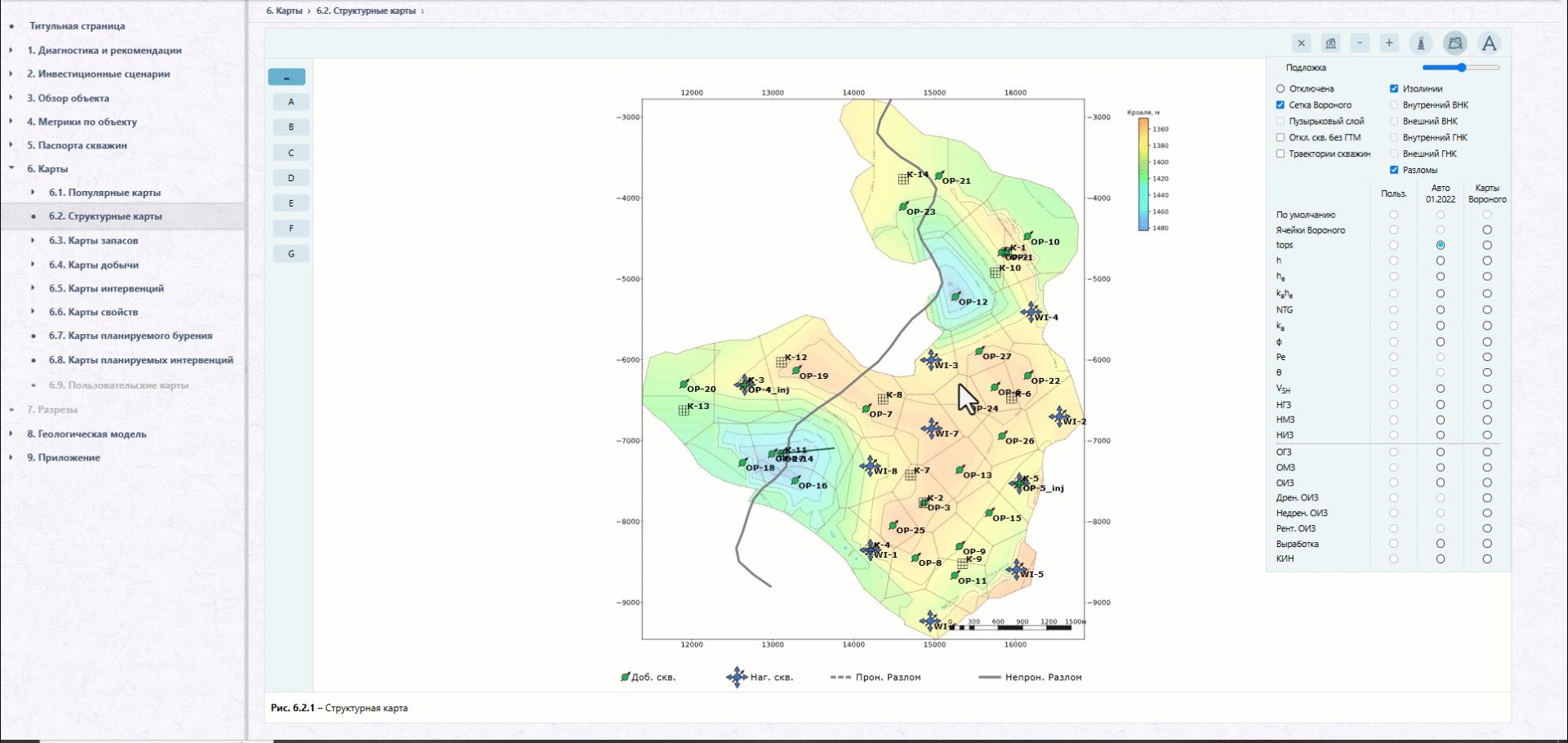Select the NTG radio in Авто column
The height and width of the screenshot is (743, 1568).
point(1441,309)
